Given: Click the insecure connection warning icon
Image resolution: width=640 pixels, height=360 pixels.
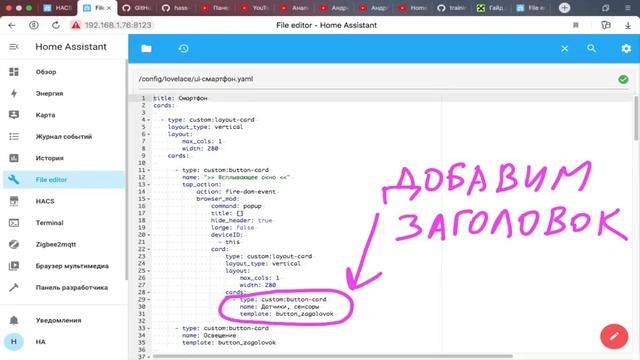Looking at the screenshot, I should pos(76,25).
